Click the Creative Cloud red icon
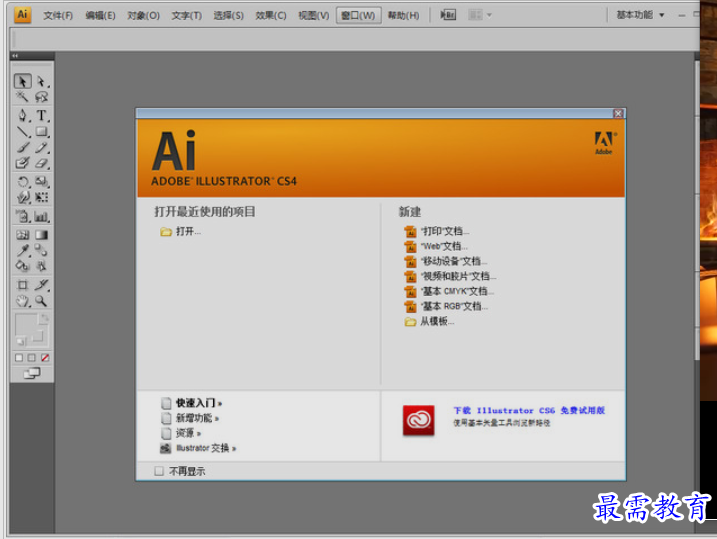Screen dimensions: 717x539 (418, 420)
